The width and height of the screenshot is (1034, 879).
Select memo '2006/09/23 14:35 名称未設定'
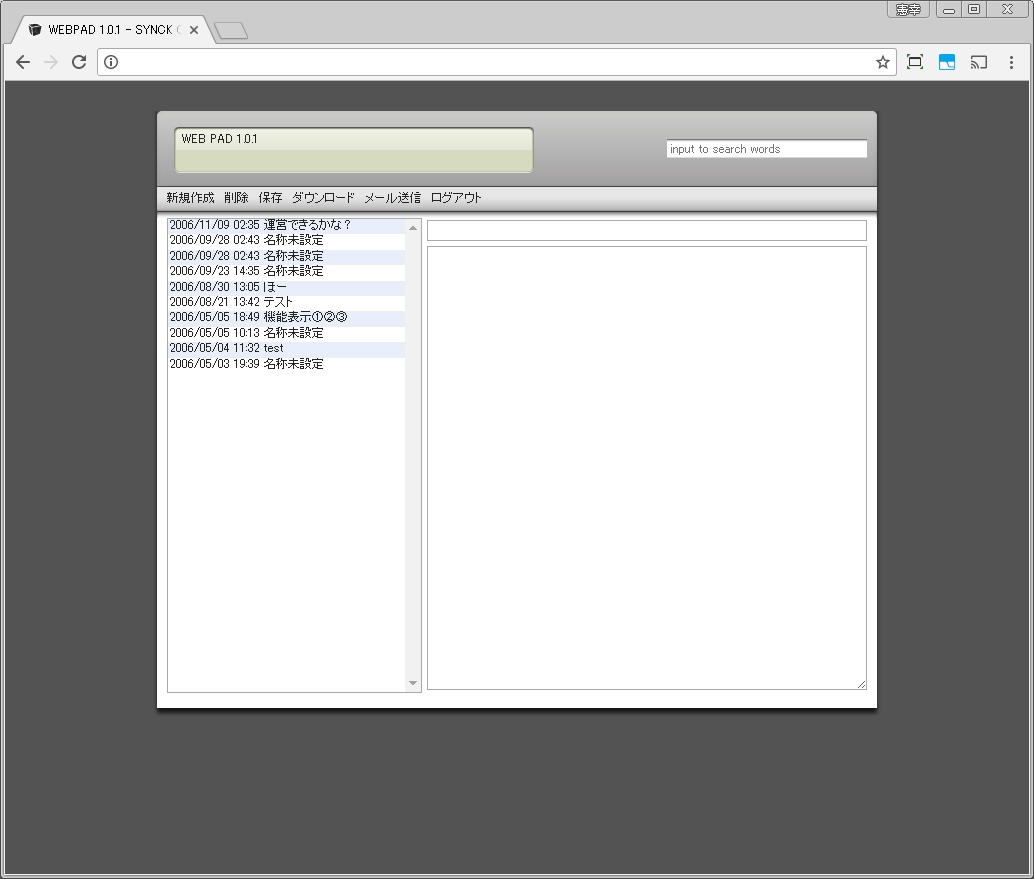(286, 271)
